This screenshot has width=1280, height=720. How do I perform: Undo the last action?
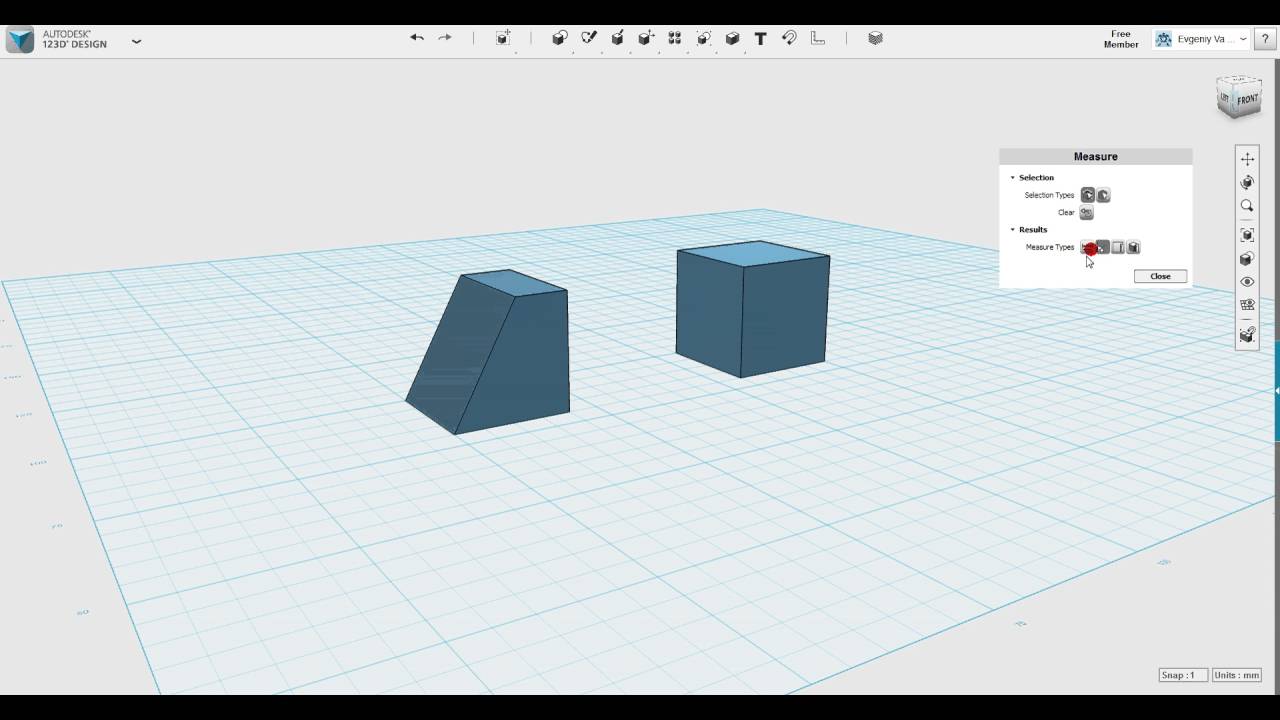click(417, 38)
